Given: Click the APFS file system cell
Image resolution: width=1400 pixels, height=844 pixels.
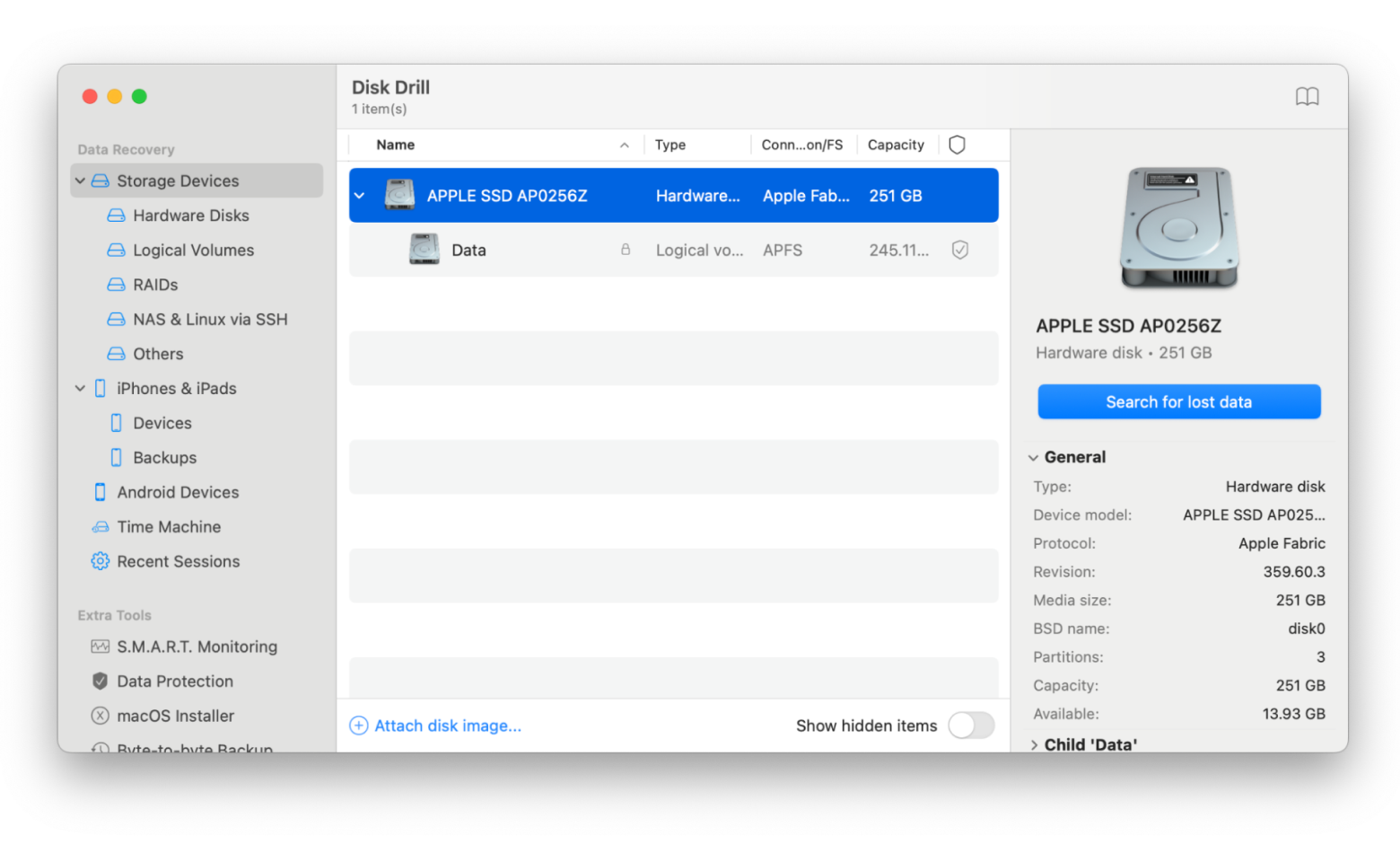Looking at the screenshot, I should pos(782,251).
